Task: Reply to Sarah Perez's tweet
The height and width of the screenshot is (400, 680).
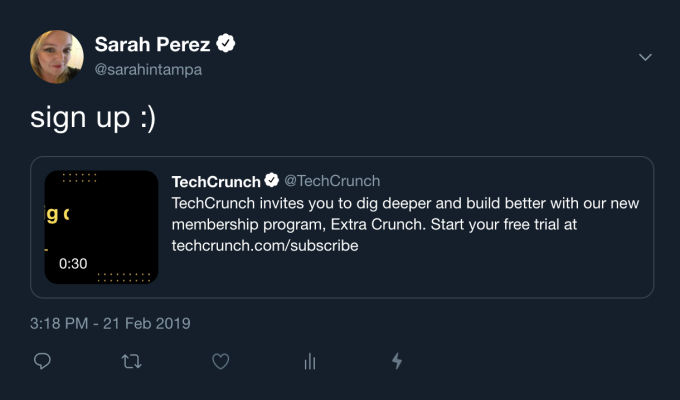Action: pos(42,361)
